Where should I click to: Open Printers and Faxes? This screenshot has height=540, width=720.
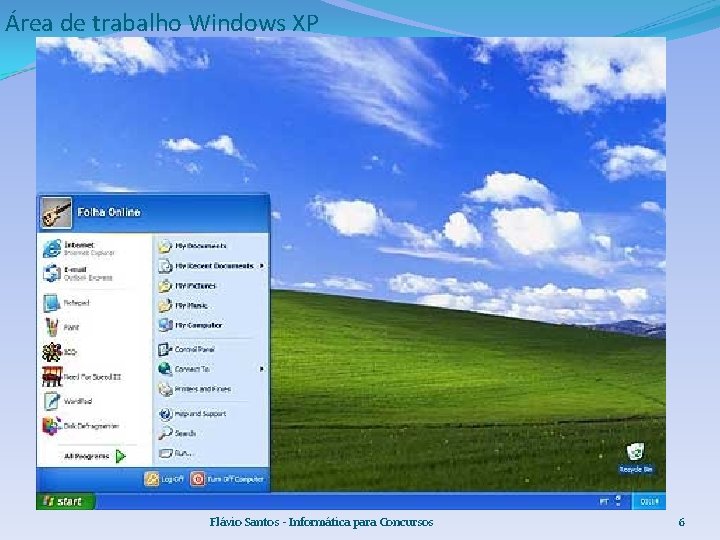coord(195,389)
